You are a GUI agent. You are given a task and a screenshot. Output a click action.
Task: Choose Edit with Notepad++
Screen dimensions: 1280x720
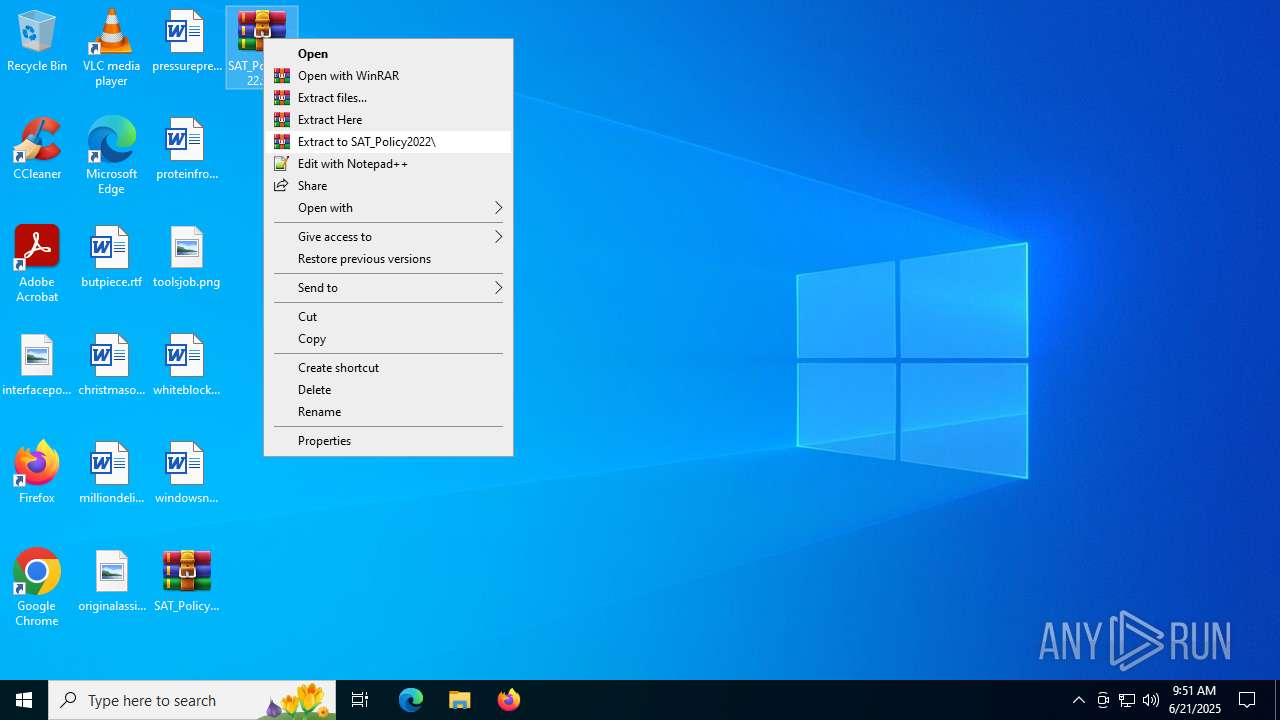click(x=388, y=164)
